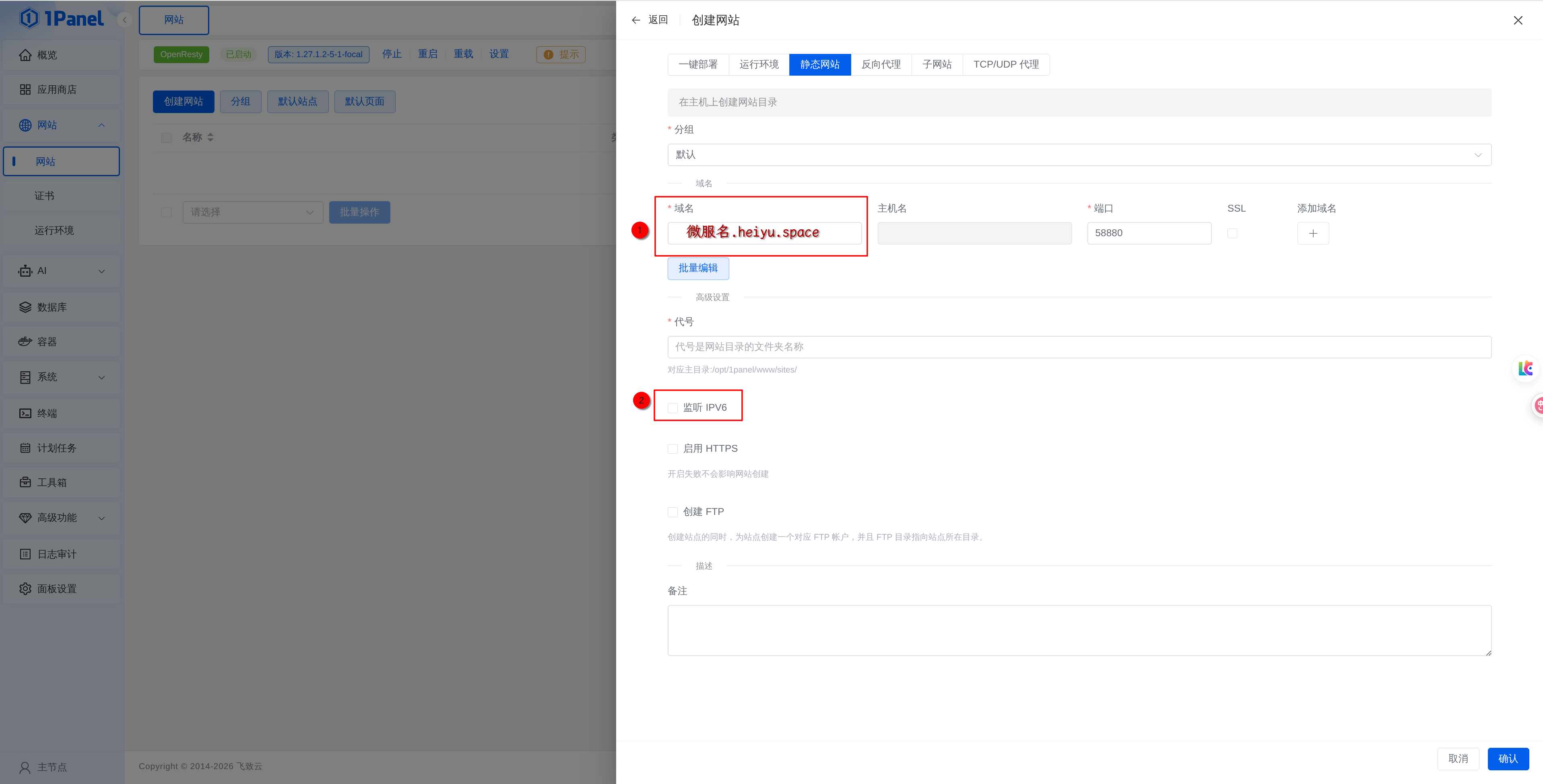Click the 批量操作 button
The height and width of the screenshot is (784, 1543).
(x=359, y=212)
